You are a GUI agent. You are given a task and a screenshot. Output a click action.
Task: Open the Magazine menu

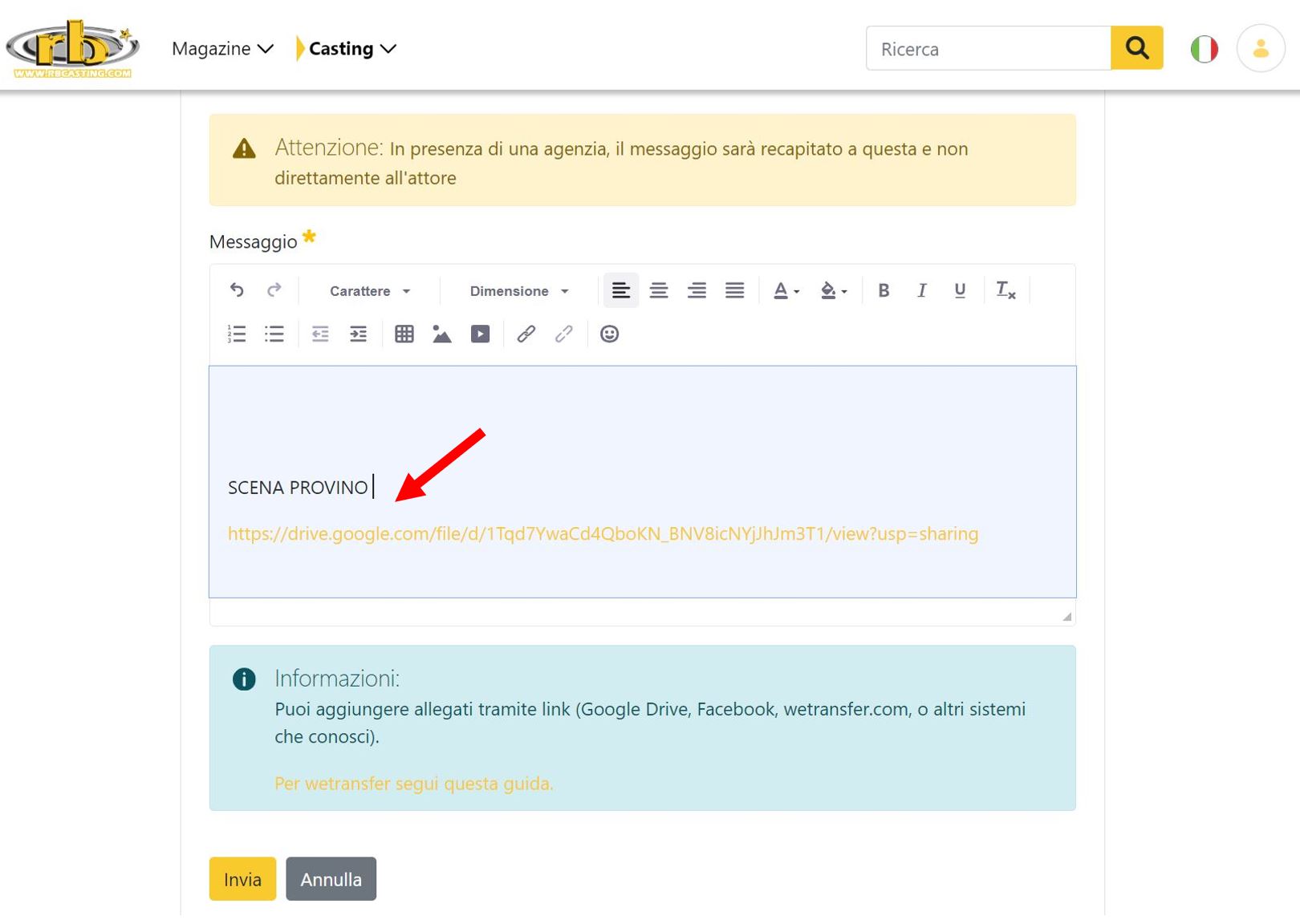222,49
